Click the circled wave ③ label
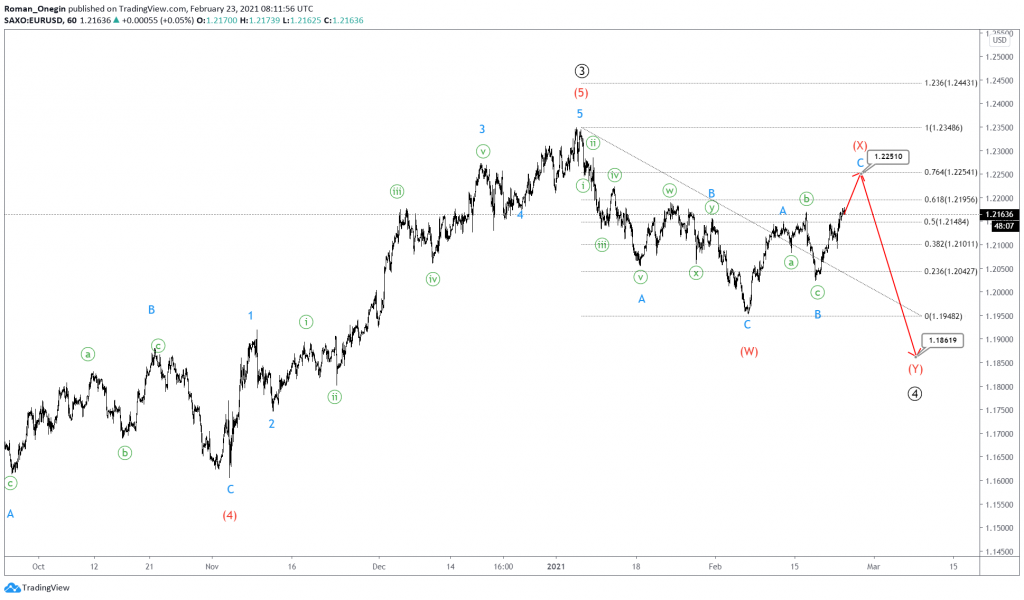 pos(583,70)
